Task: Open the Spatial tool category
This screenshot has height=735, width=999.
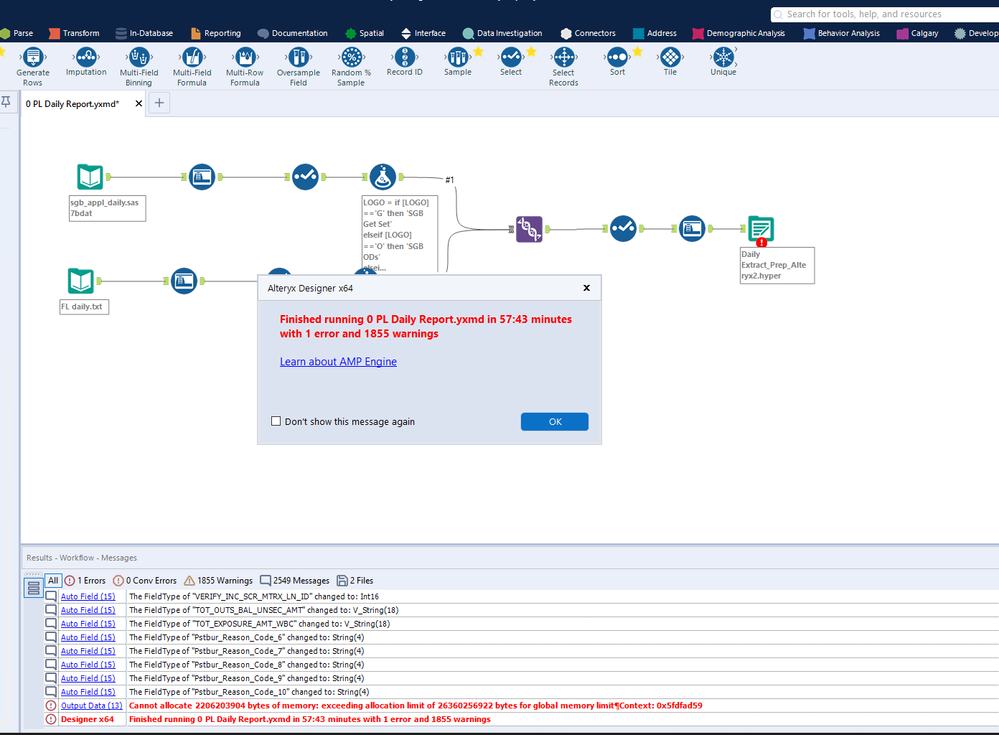Action: [364, 33]
